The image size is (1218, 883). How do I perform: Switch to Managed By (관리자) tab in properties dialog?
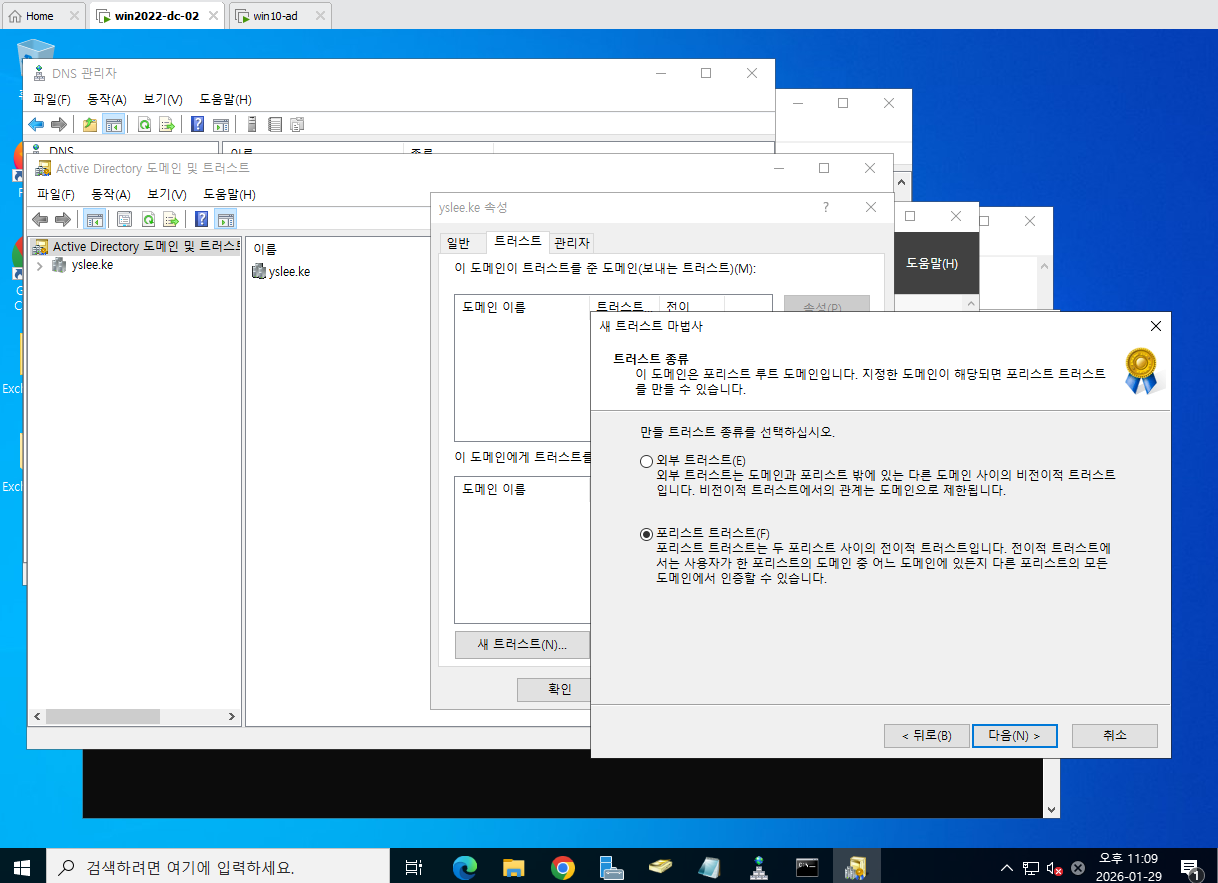pyautogui.click(x=572, y=243)
